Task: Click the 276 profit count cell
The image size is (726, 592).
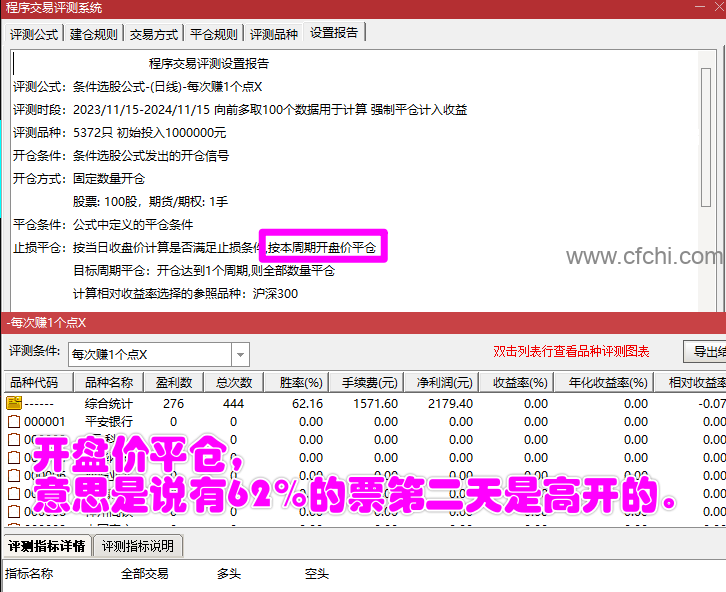Action: (174, 404)
